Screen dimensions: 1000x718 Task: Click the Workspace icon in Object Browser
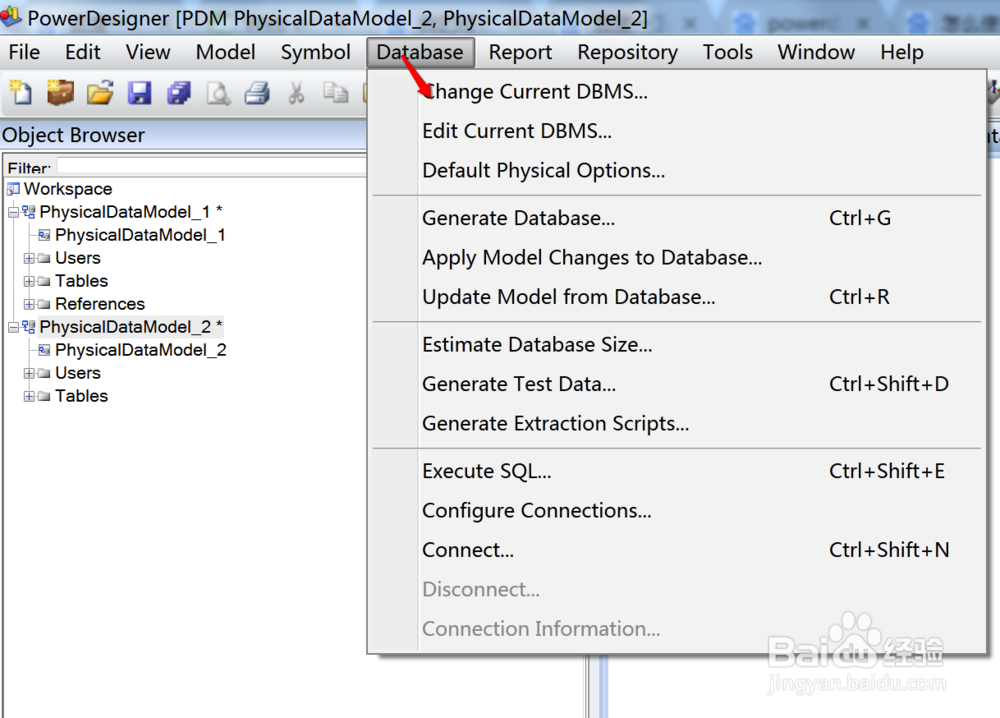(x=13, y=189)
